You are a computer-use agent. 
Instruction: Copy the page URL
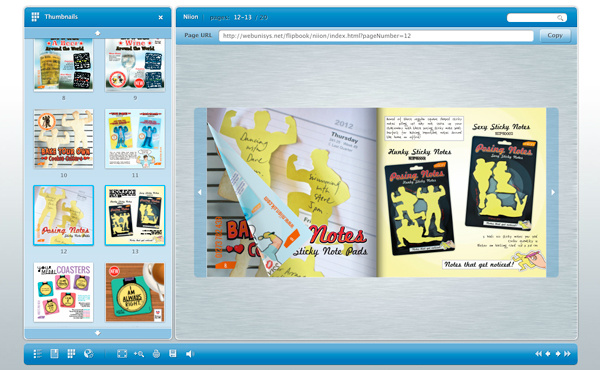click(x=555, y=36)
